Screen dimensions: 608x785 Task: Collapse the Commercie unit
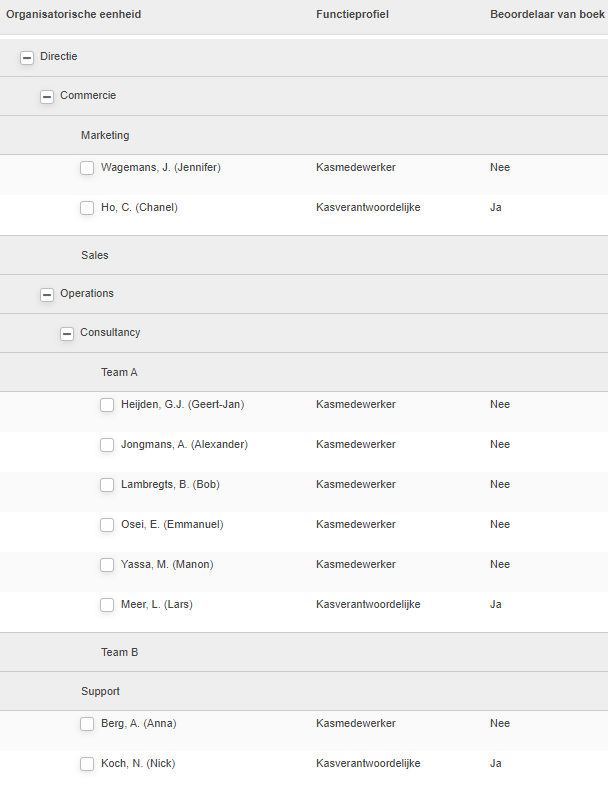pyautogui.click(x=47, y=97)
